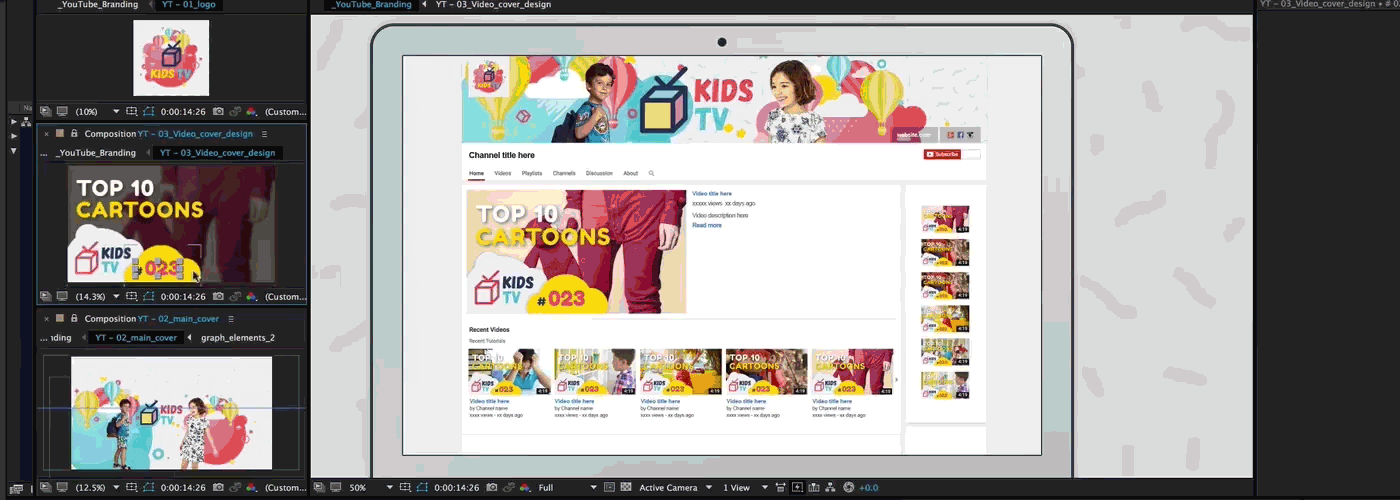Open show channel and color management in main viewer

click(524, 487)
